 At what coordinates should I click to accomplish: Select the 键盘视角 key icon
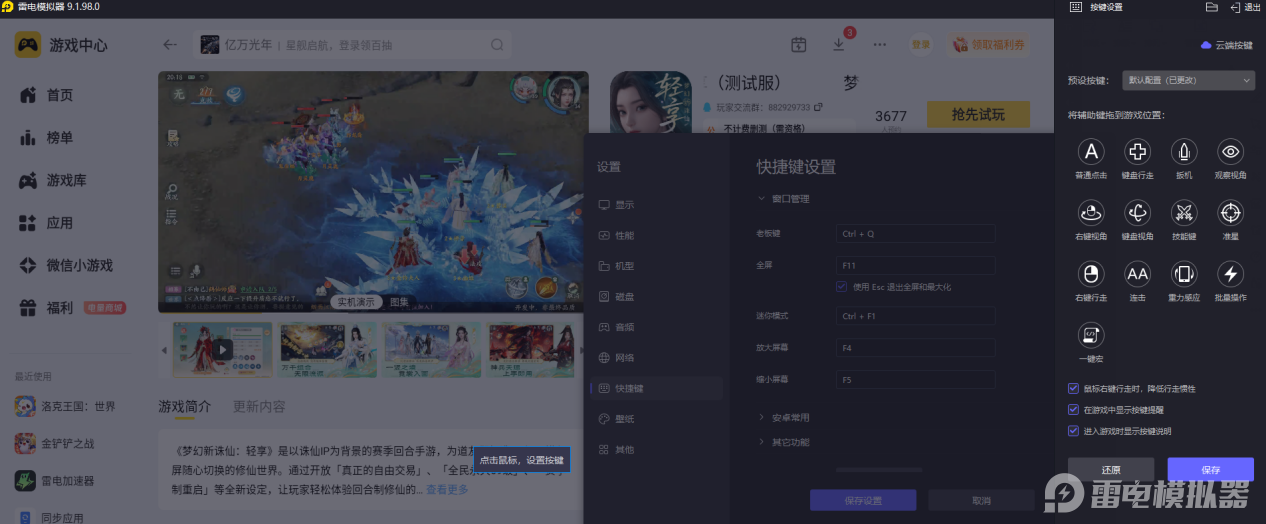(1137, 212)
